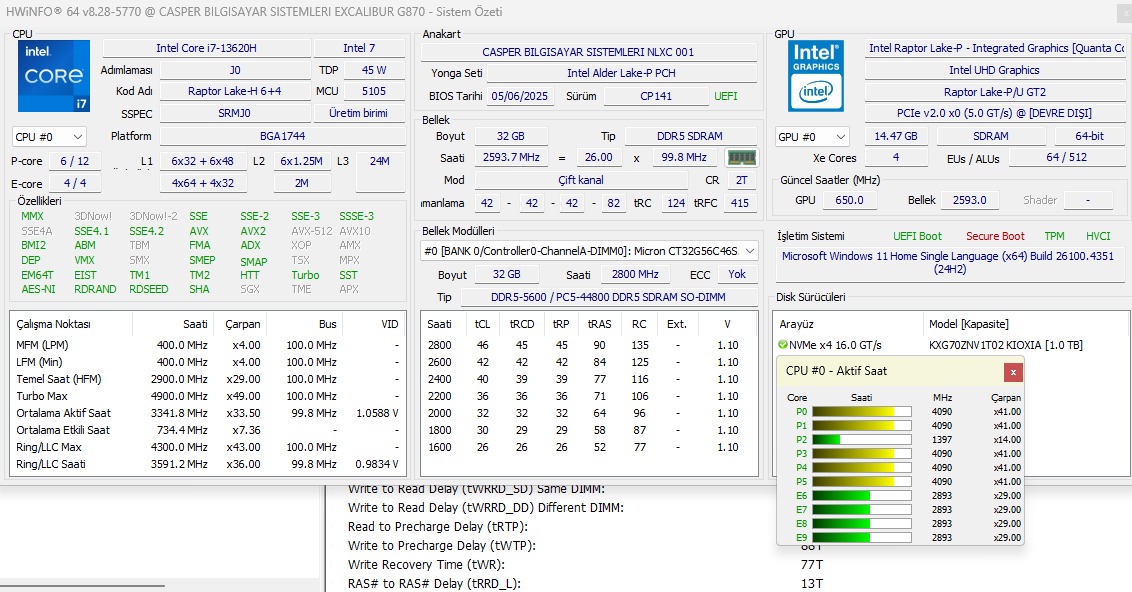Click the 1600 timing table row
1132x592 pixels.
click(589, 447)
